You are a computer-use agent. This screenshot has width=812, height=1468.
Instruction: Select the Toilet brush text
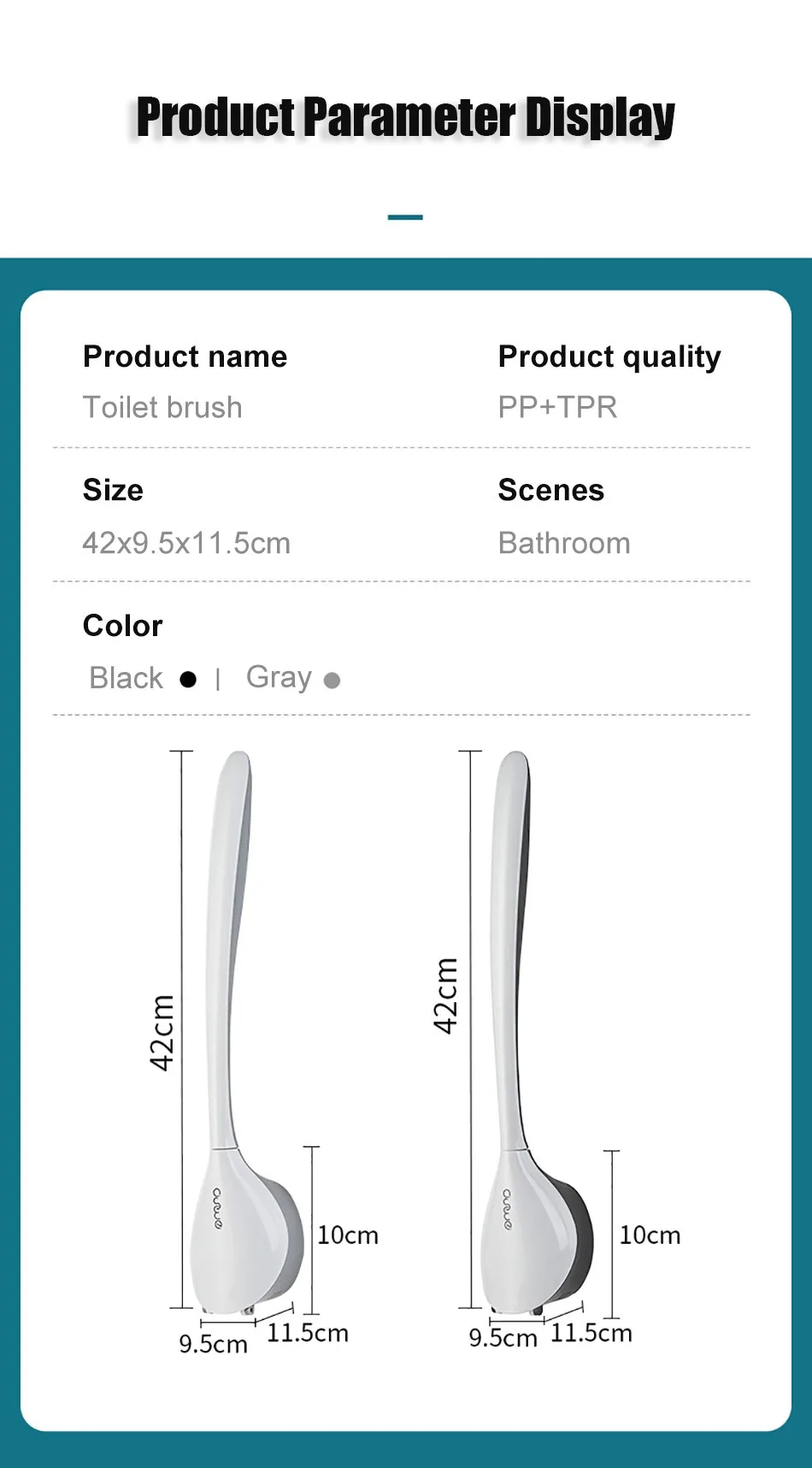(x=162, y=408)
